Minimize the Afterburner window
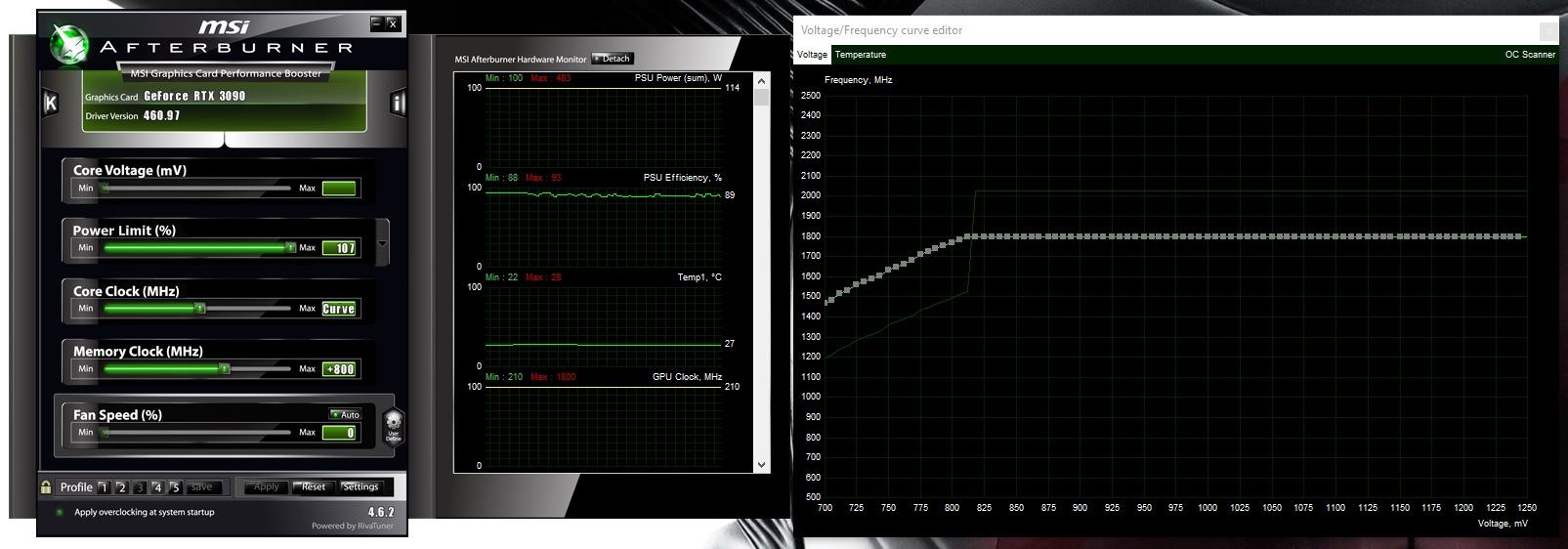The image size is (1568, 549). click(x=377, y=23)
